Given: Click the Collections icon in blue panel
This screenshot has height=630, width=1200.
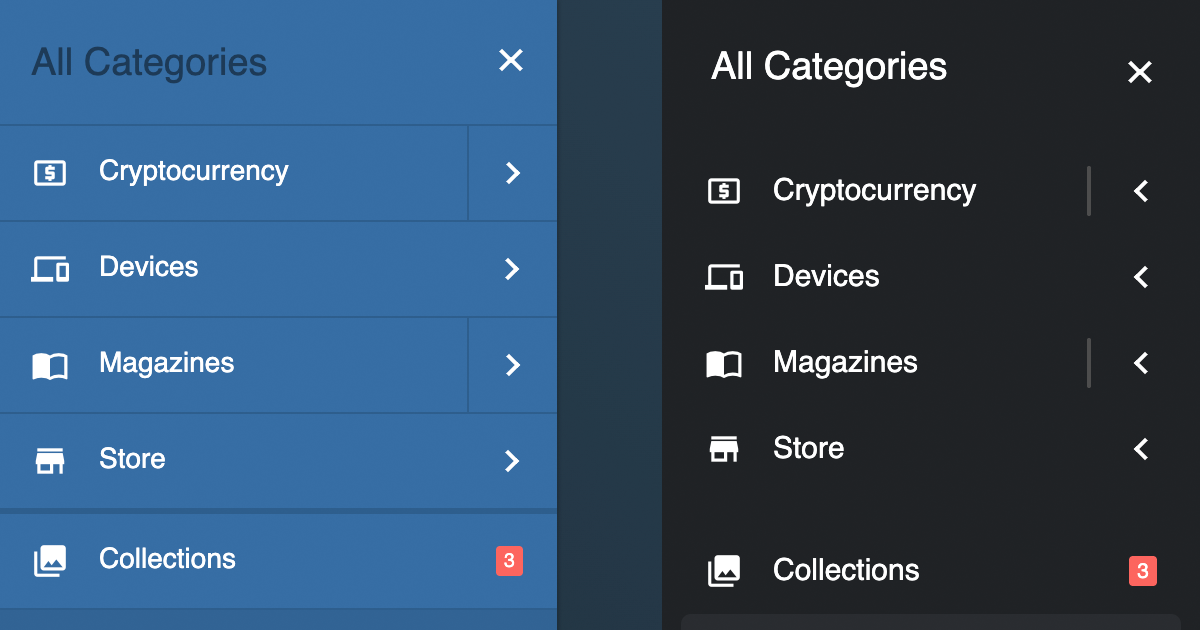Looking at the screenshot, I should (50, 560).
